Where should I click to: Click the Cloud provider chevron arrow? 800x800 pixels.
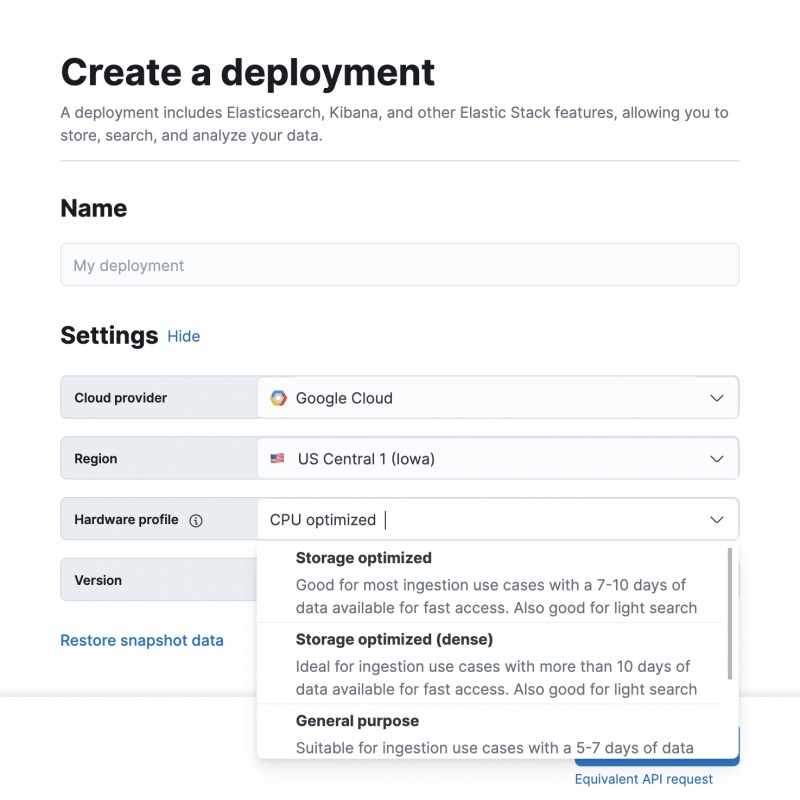click(716, 398)
